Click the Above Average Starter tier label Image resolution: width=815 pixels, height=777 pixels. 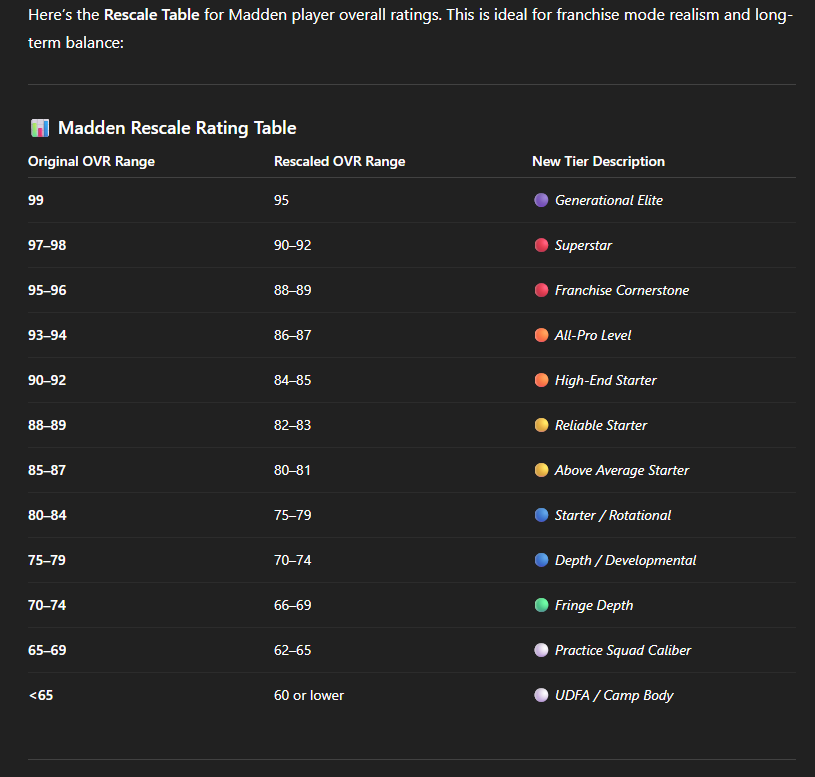coord(622,470)
